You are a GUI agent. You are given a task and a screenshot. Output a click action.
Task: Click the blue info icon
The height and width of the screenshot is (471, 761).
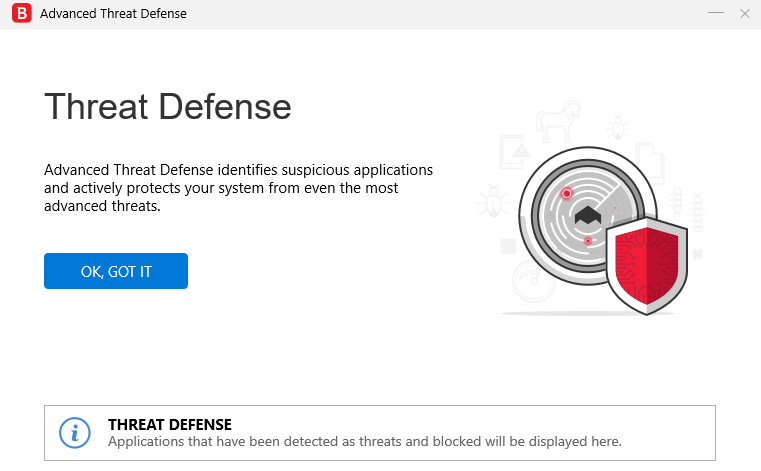pos(75,433)
